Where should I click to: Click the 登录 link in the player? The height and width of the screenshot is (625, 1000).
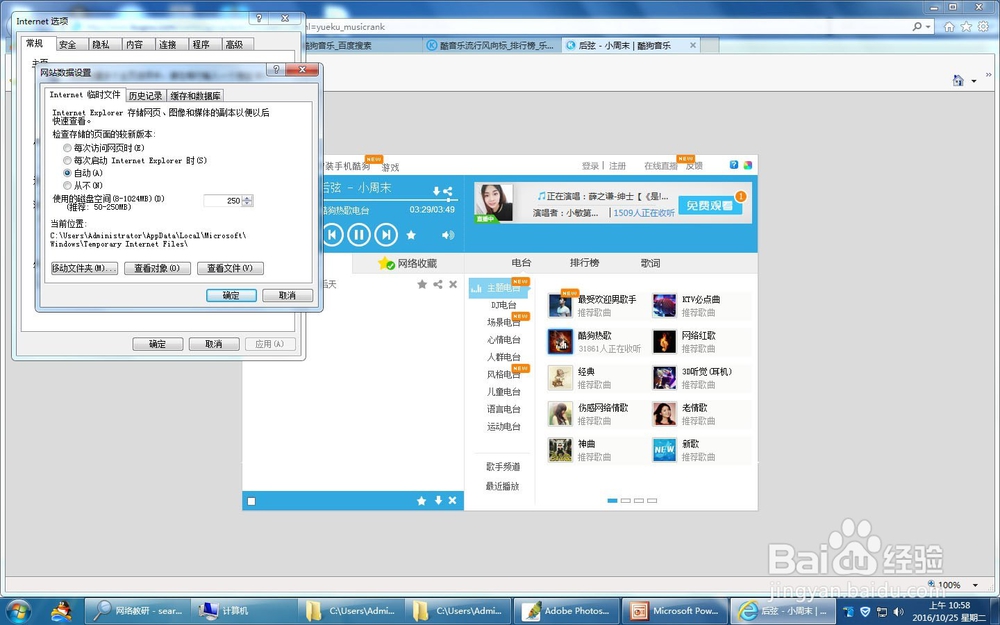[590, 166]
